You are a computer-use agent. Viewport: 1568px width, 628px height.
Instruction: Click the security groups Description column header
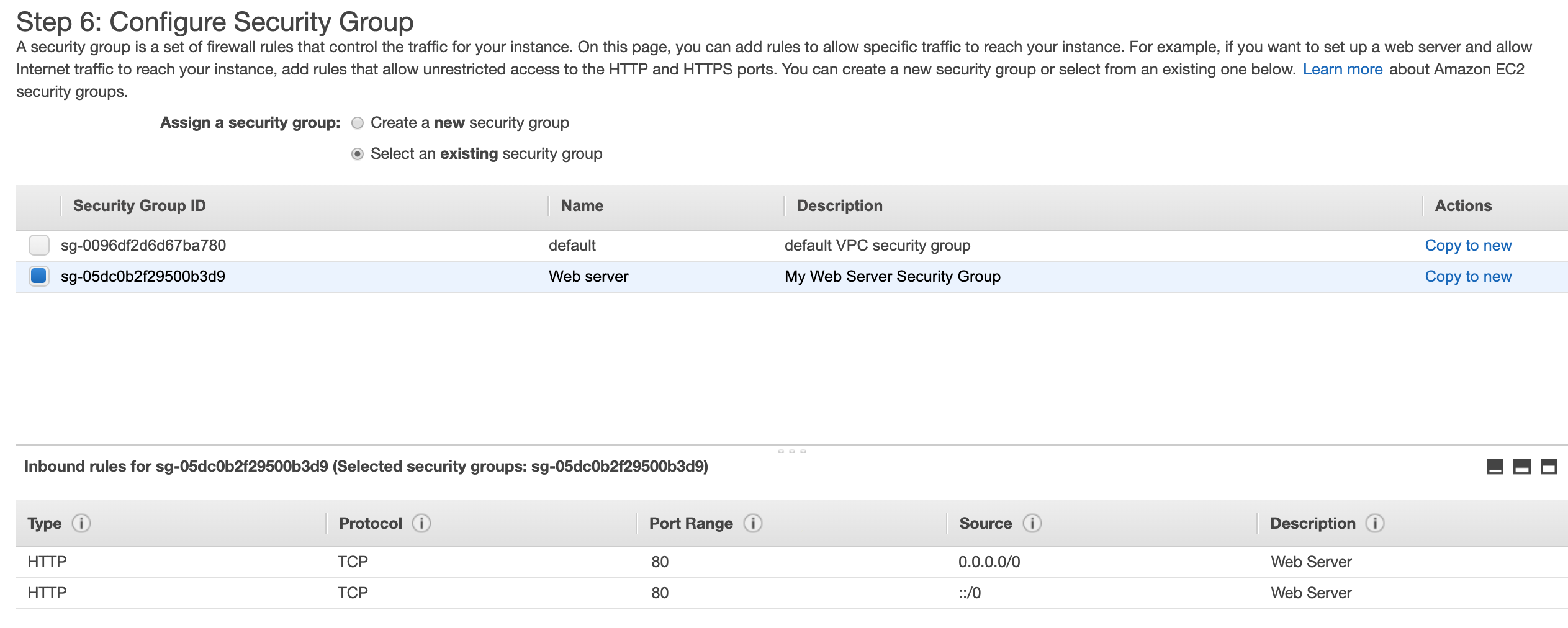pyautogui.click(x=840, y=205)
